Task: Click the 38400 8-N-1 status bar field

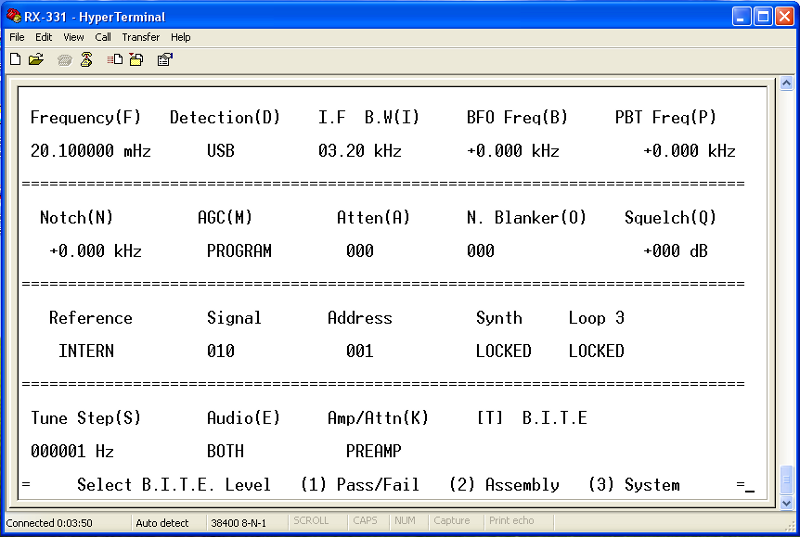Action: tap(238, 522)
